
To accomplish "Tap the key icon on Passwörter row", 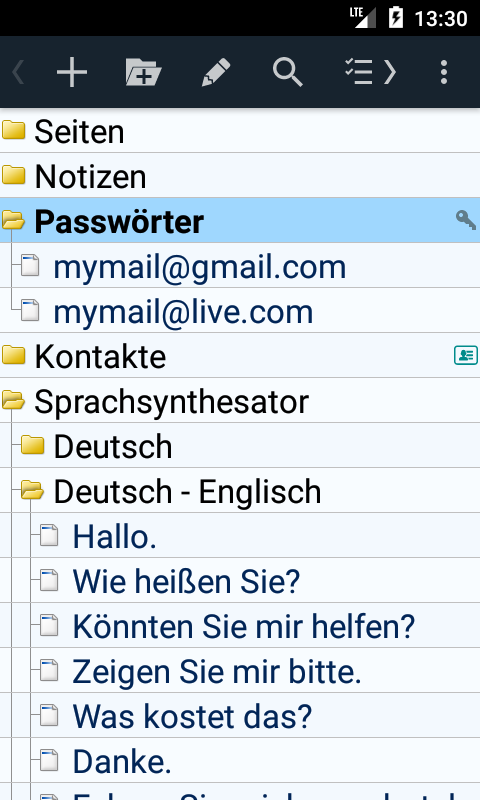I will (x=465, y=220).
